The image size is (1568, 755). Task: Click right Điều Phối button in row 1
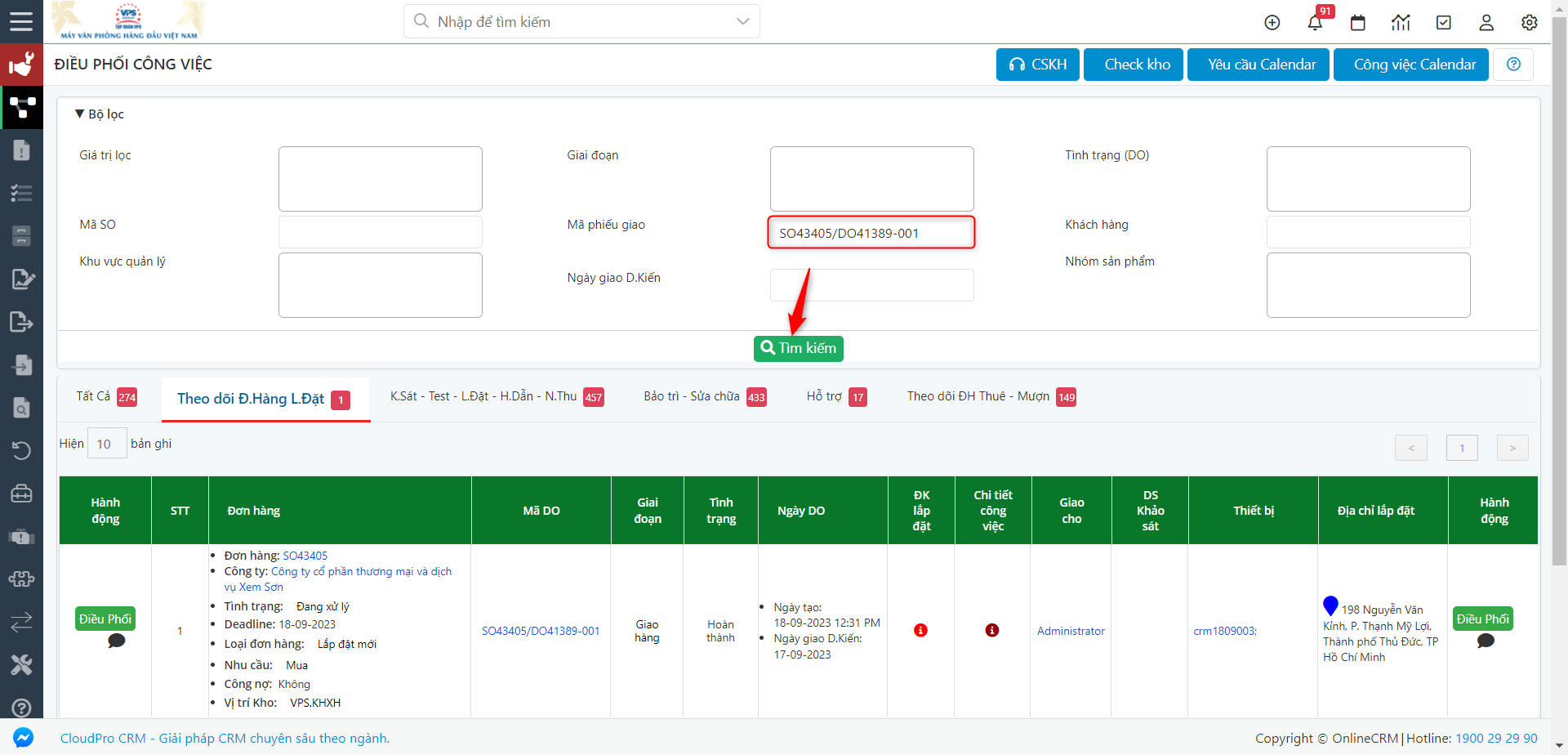click(1483, 619)
